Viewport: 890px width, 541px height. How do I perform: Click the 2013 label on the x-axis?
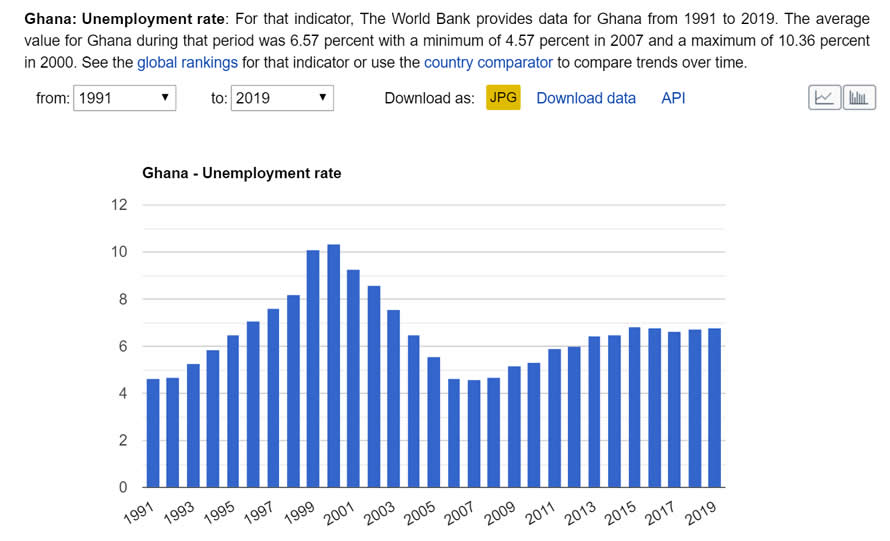(x=579, y=515)
